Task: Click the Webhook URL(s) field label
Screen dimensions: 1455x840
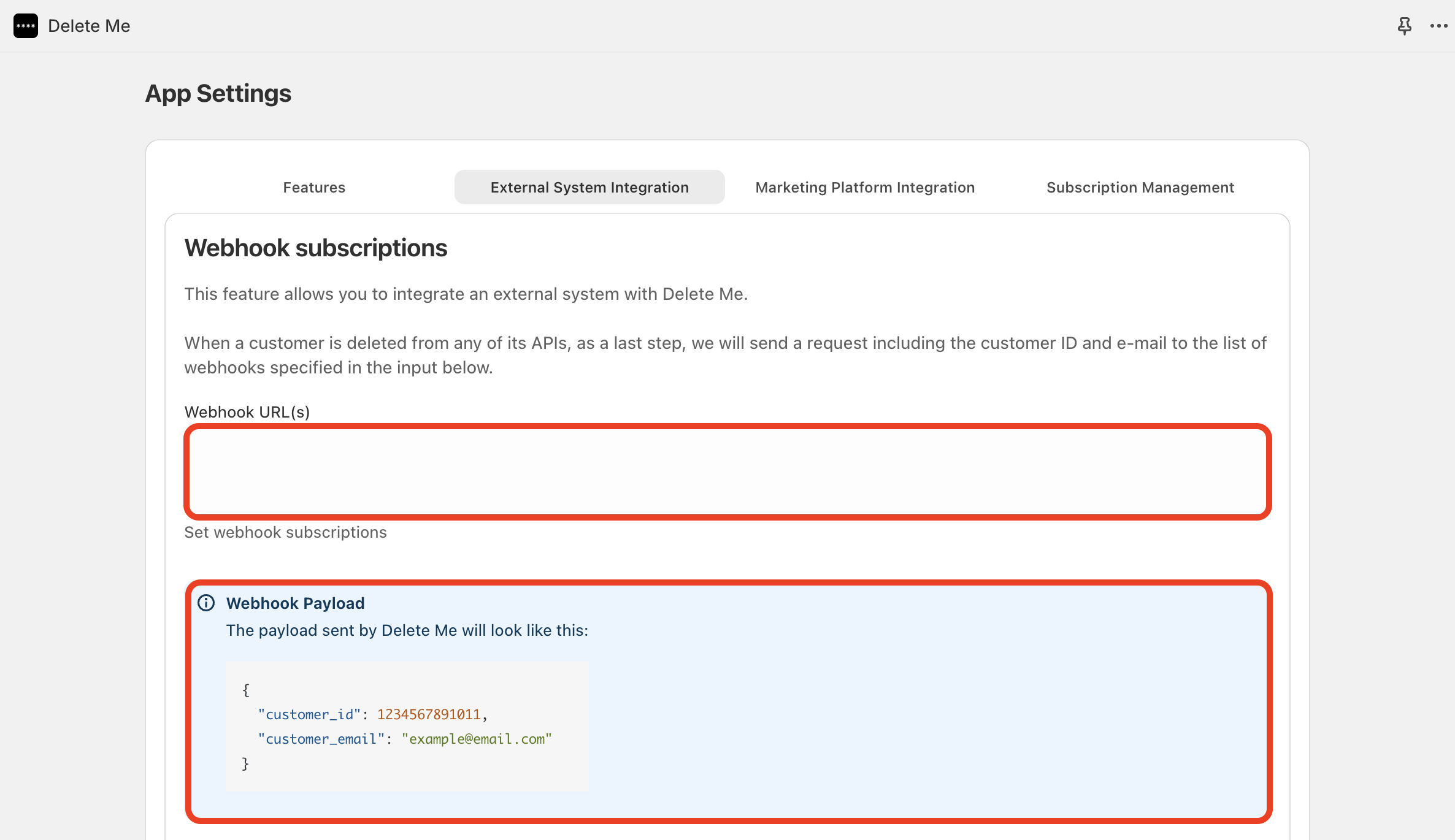Action: coord(247,411)
